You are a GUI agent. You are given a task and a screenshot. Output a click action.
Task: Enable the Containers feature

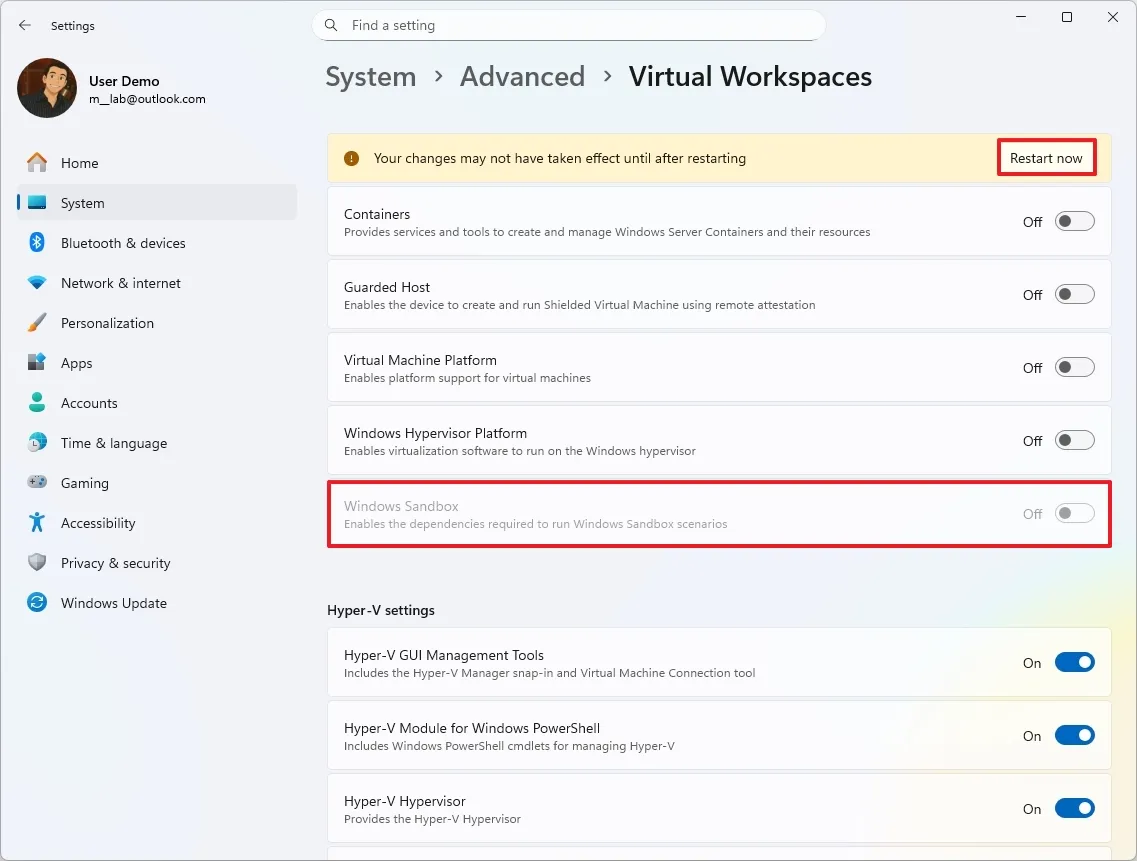(1074, 221)
